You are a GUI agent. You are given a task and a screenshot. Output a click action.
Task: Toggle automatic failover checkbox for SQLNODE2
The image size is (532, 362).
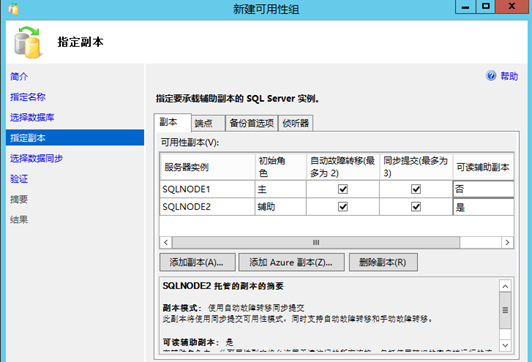[343, 207]
